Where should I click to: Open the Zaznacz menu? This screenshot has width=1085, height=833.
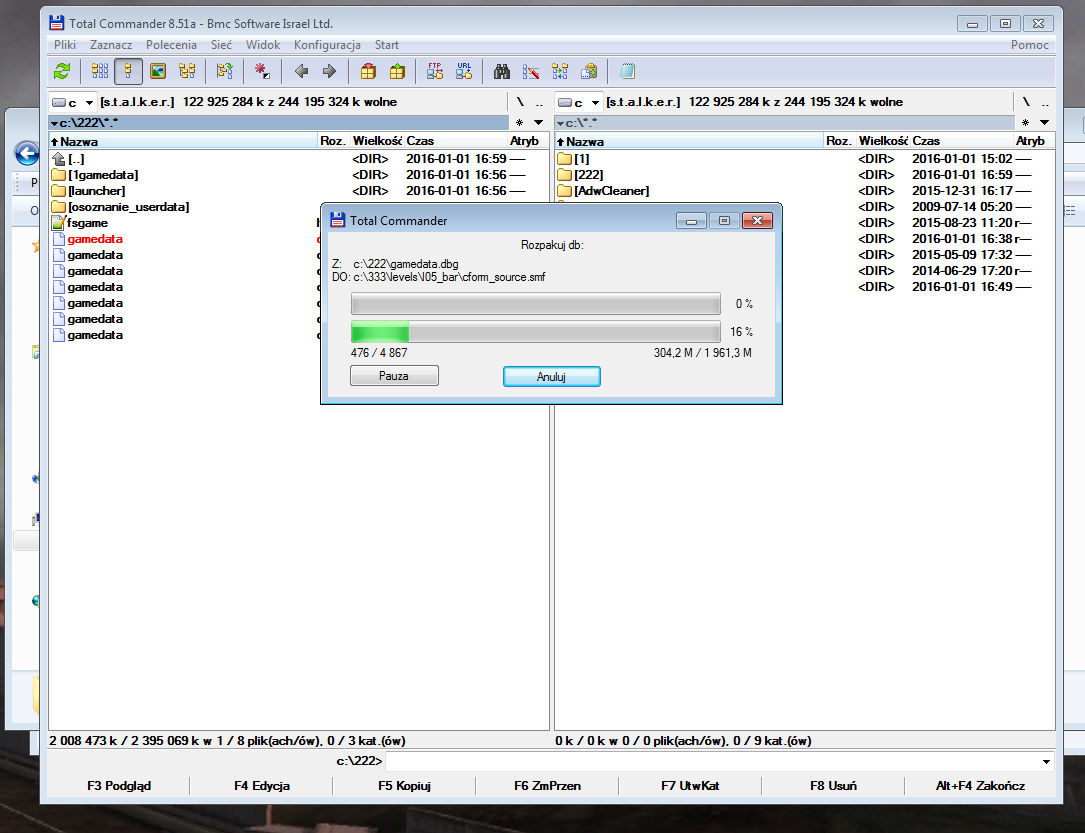111,45
